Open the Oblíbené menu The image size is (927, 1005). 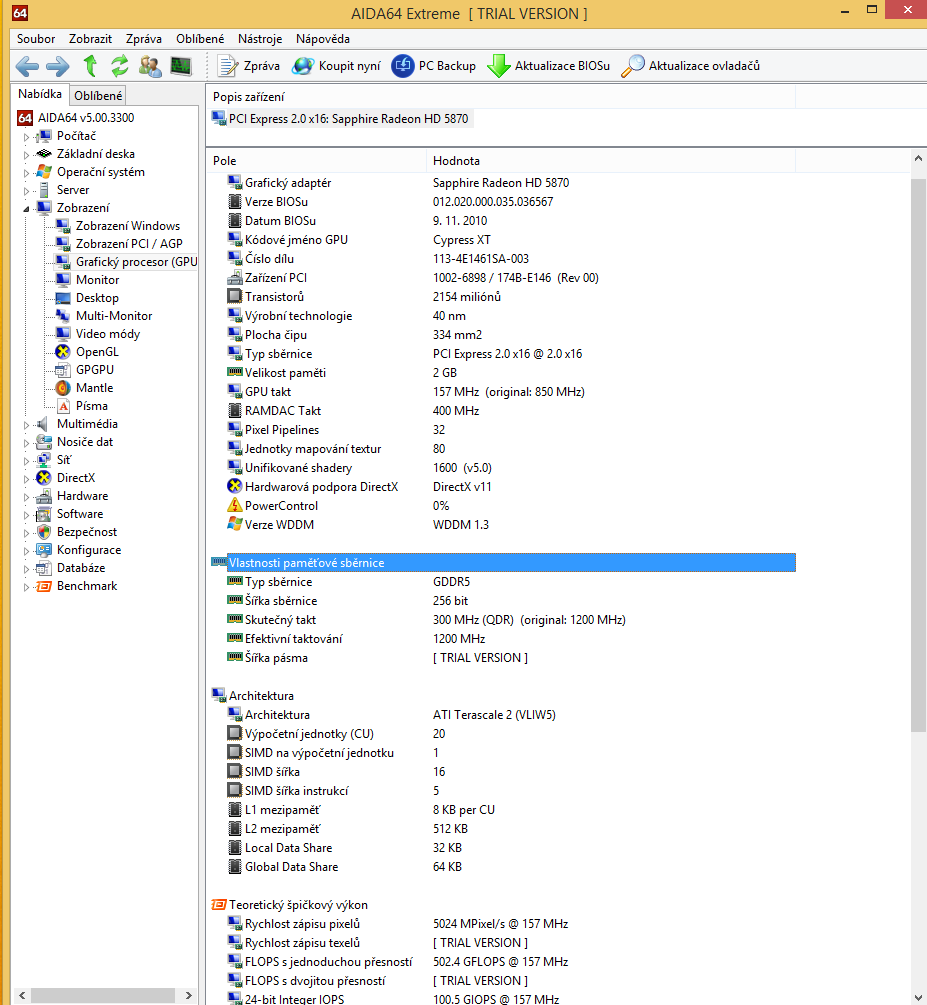coord(200,38)
